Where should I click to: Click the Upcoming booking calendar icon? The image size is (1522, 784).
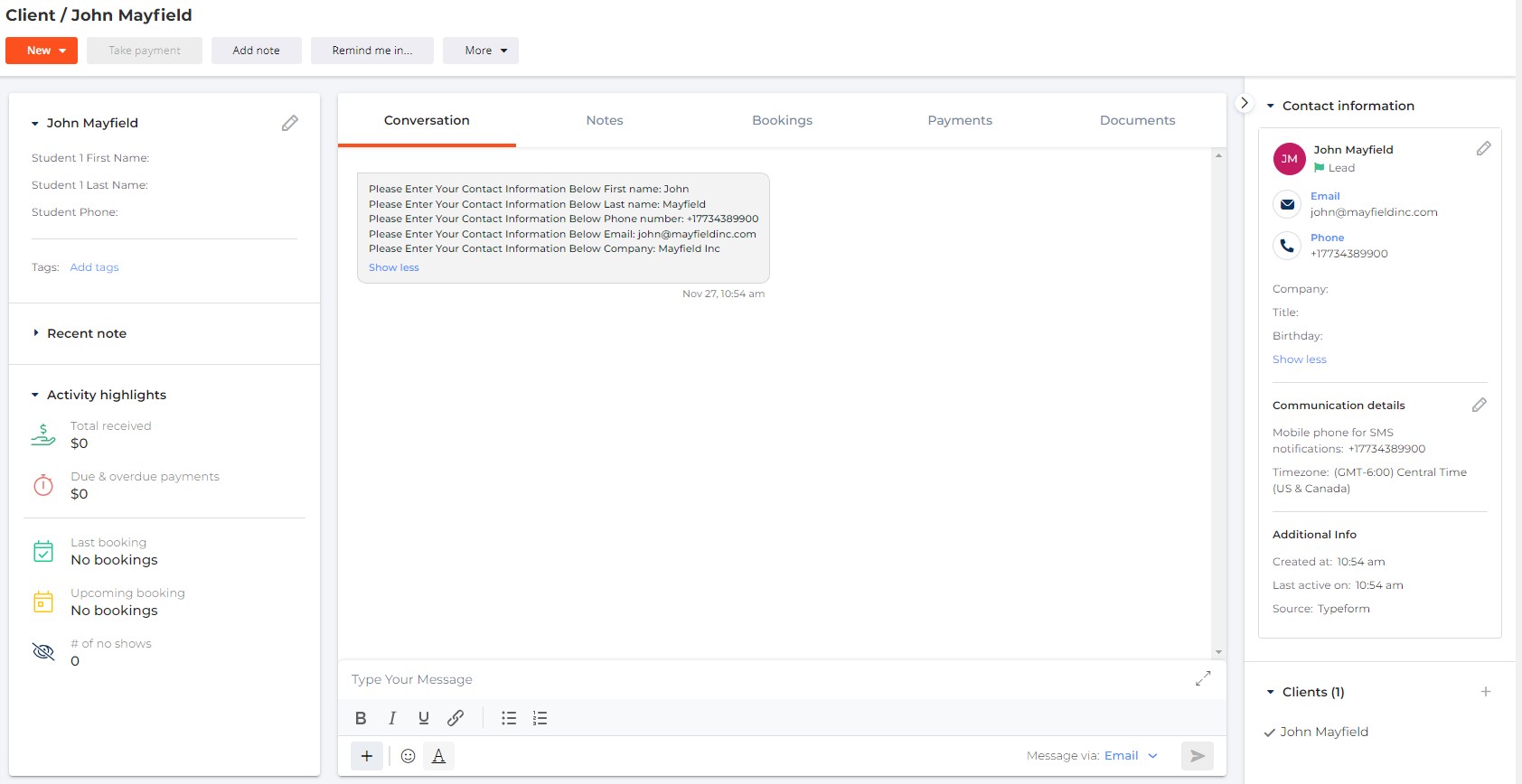[x=43, y=602]
